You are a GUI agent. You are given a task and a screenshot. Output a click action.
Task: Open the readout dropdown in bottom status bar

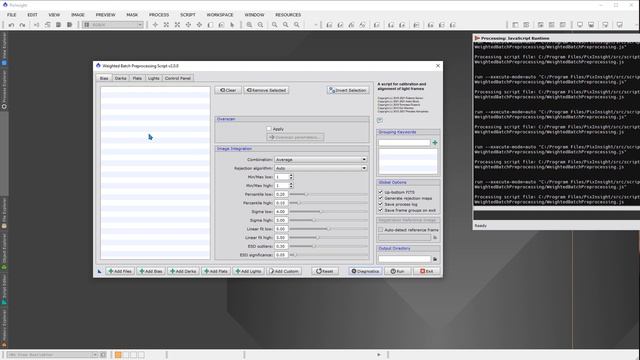coord(52,355)
